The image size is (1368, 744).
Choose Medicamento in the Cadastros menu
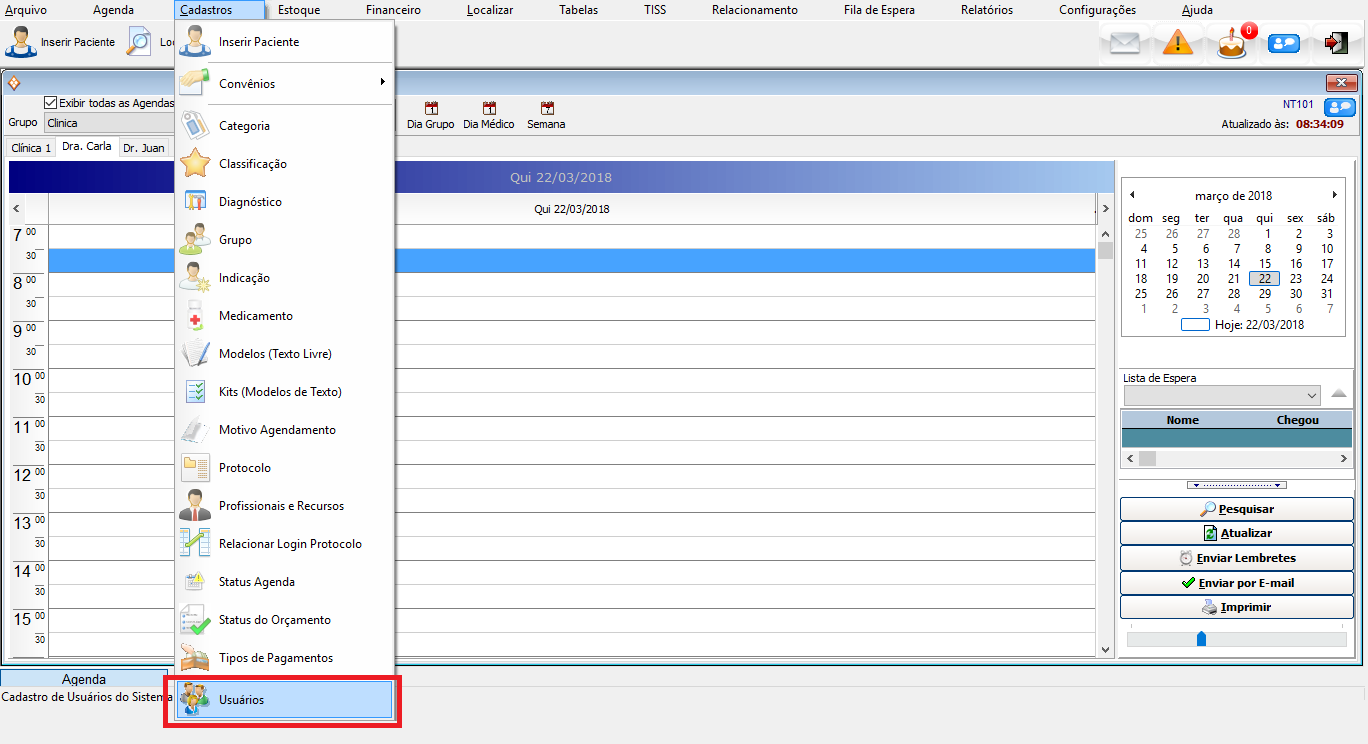coord(256,316)
